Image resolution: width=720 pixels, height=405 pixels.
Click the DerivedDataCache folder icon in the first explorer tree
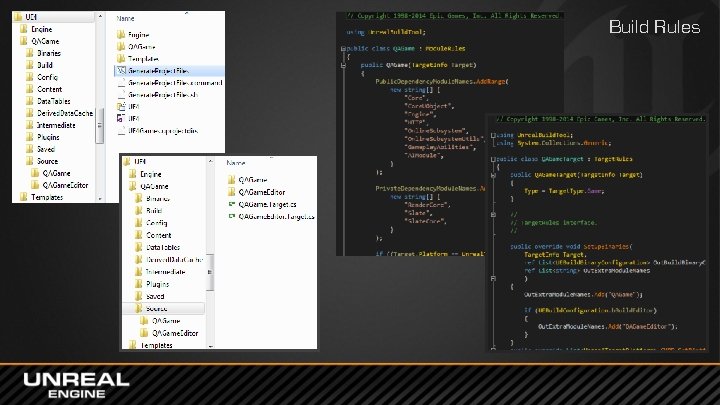click(30, 113)
